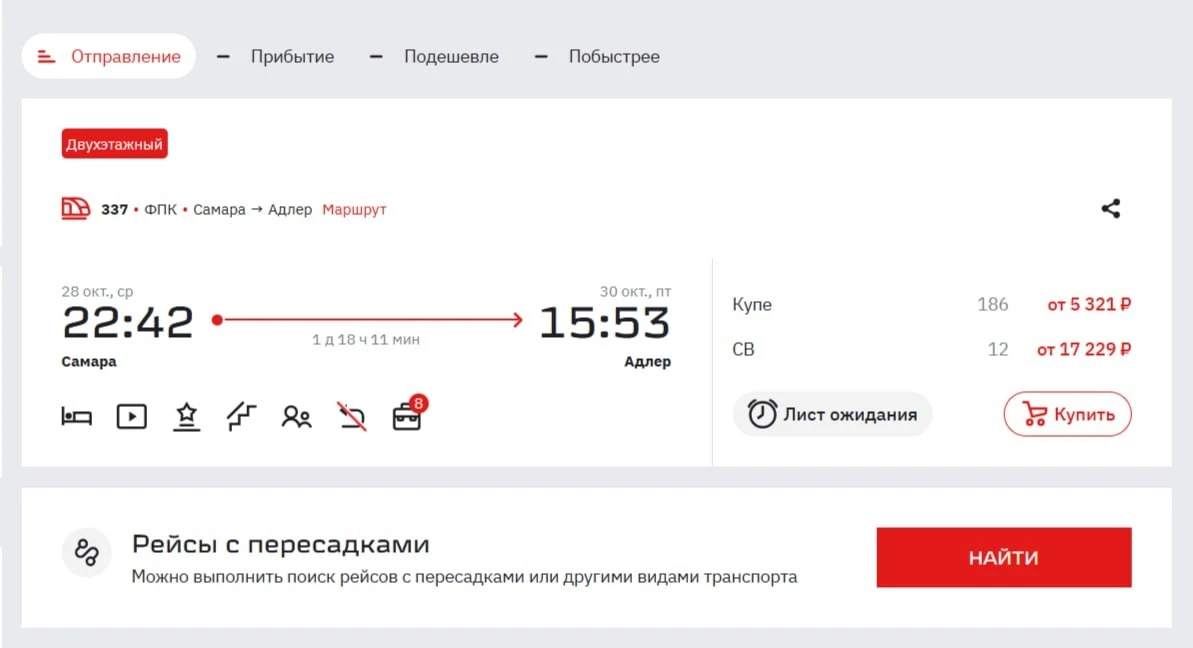
Task: Click arrival date 30 окт., пт
Action: (635, 291)
